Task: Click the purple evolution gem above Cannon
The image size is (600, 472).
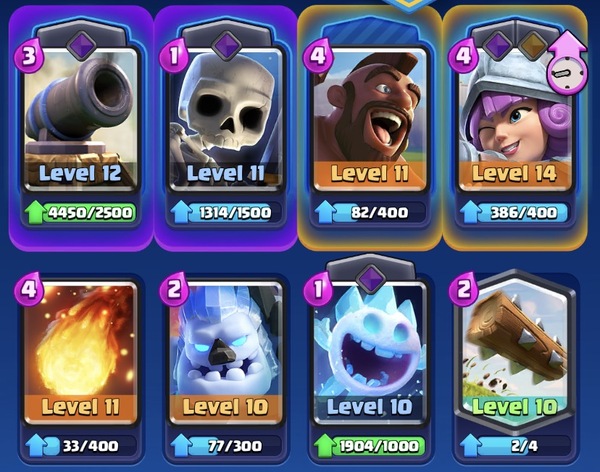Action: click(x=82, y=46)
